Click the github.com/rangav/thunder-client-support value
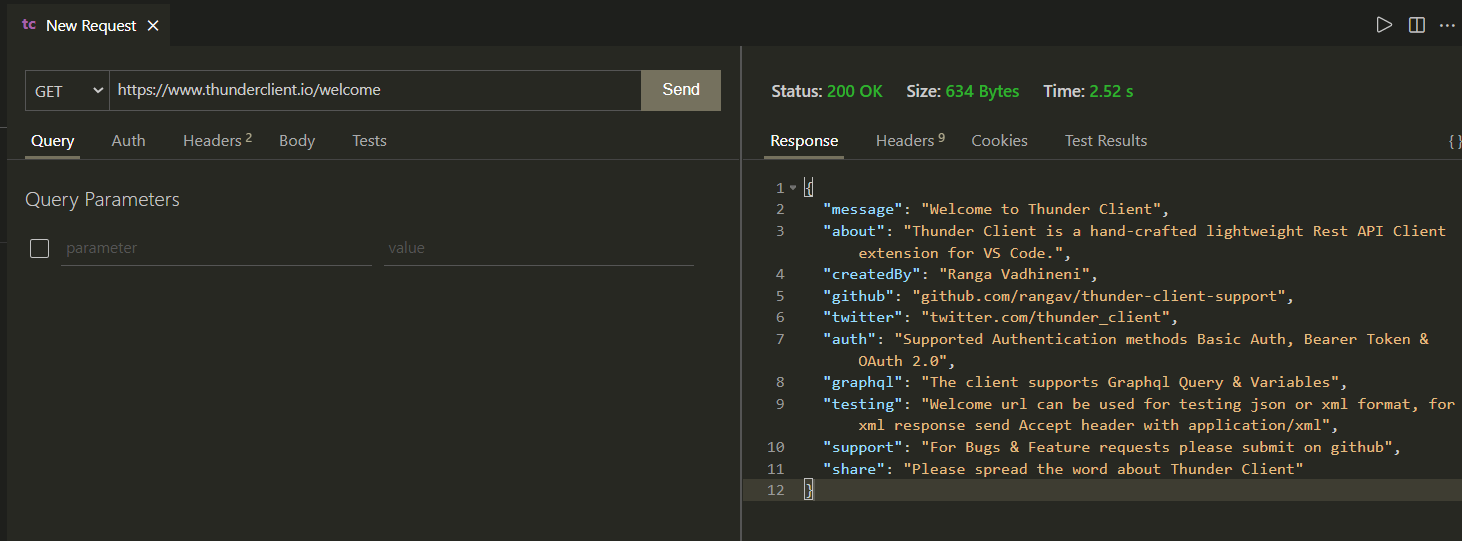 1098,296
